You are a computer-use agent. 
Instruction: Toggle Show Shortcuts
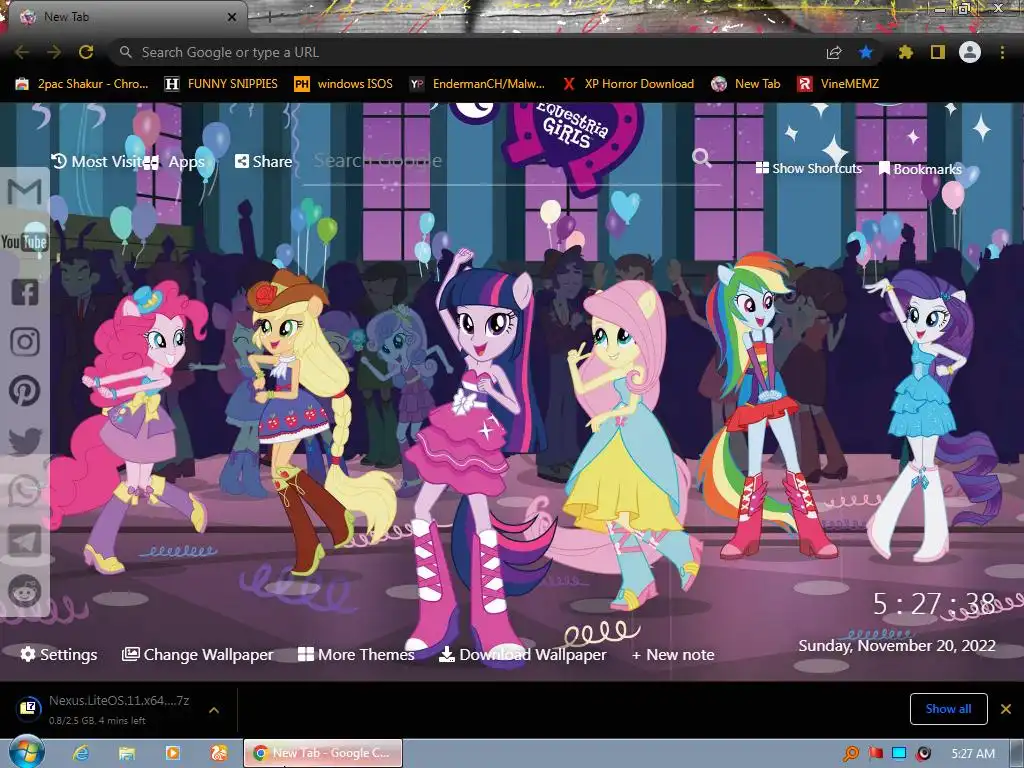[808, 168]
